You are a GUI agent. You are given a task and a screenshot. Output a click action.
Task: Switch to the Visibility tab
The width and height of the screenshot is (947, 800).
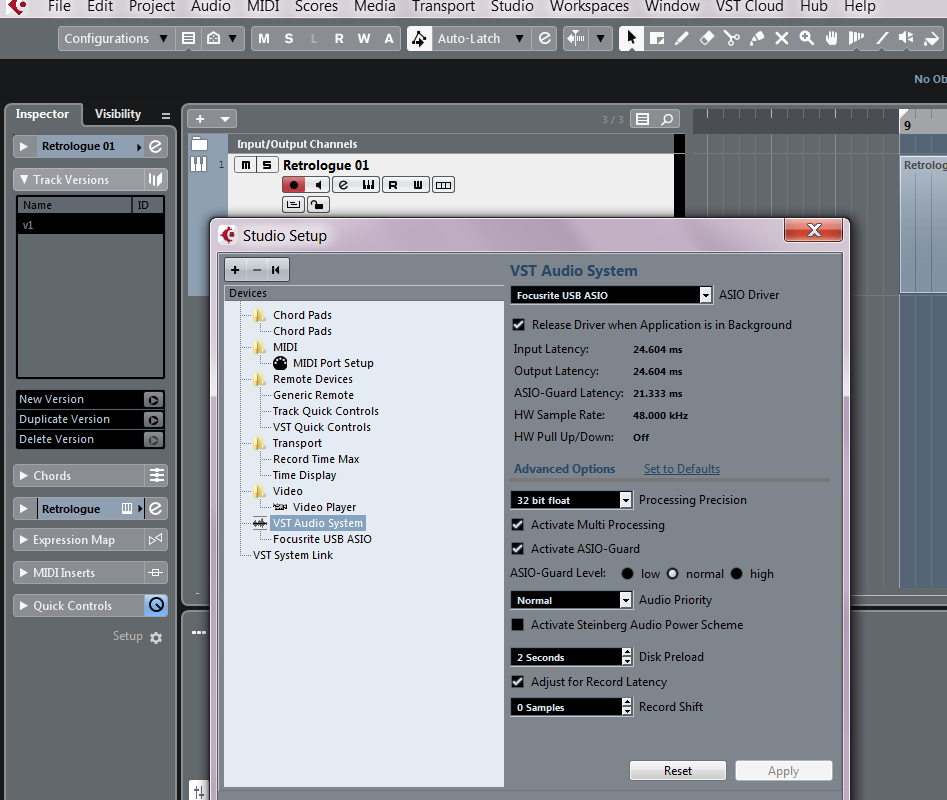coord(118,114)
